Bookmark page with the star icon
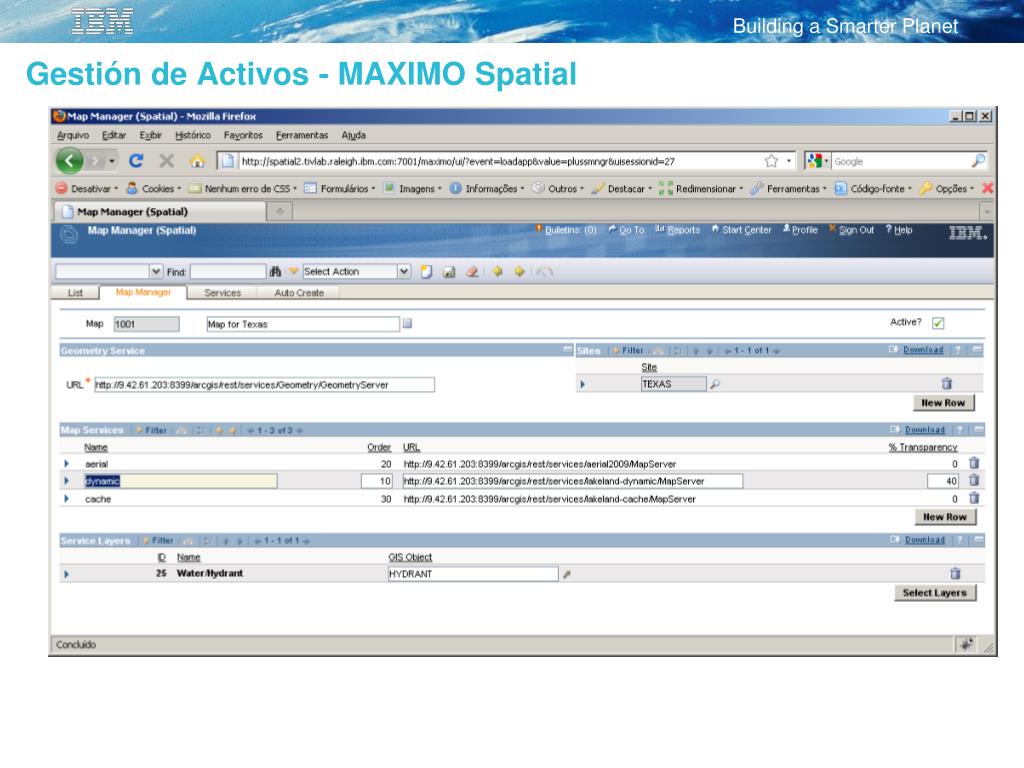The image size is (1024, 768). pyautogui.click(x=771, y=161)
